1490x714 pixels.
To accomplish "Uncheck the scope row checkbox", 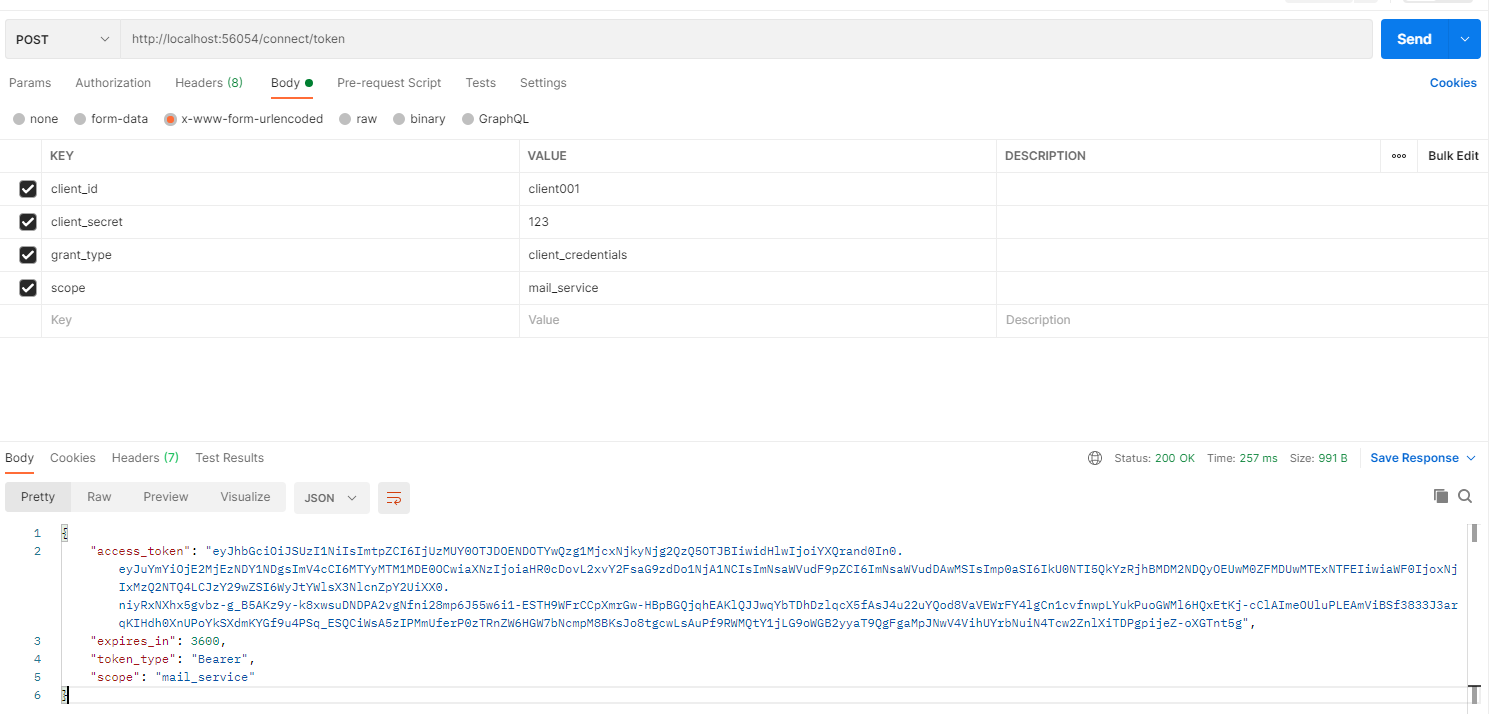I will (x=28, y=288).
